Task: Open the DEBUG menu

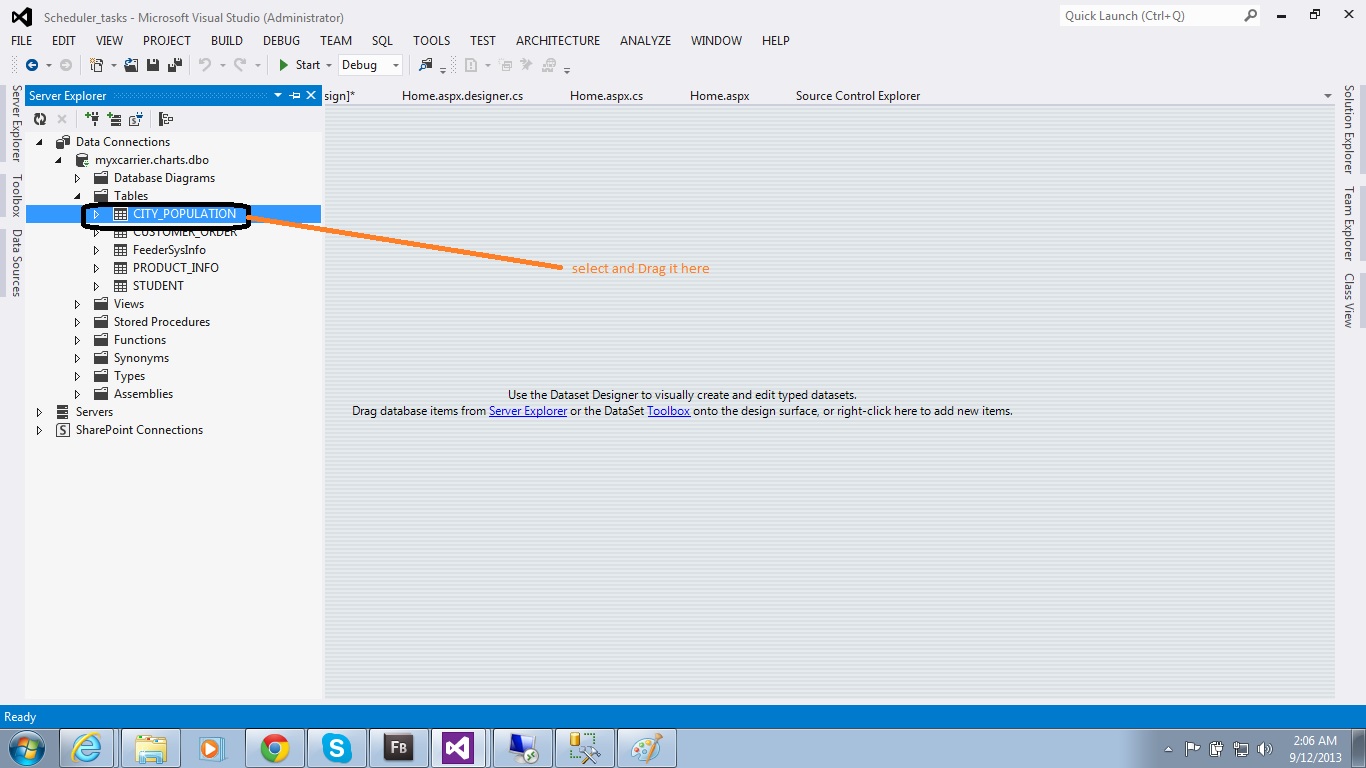Action: click(x=280, y=41)
